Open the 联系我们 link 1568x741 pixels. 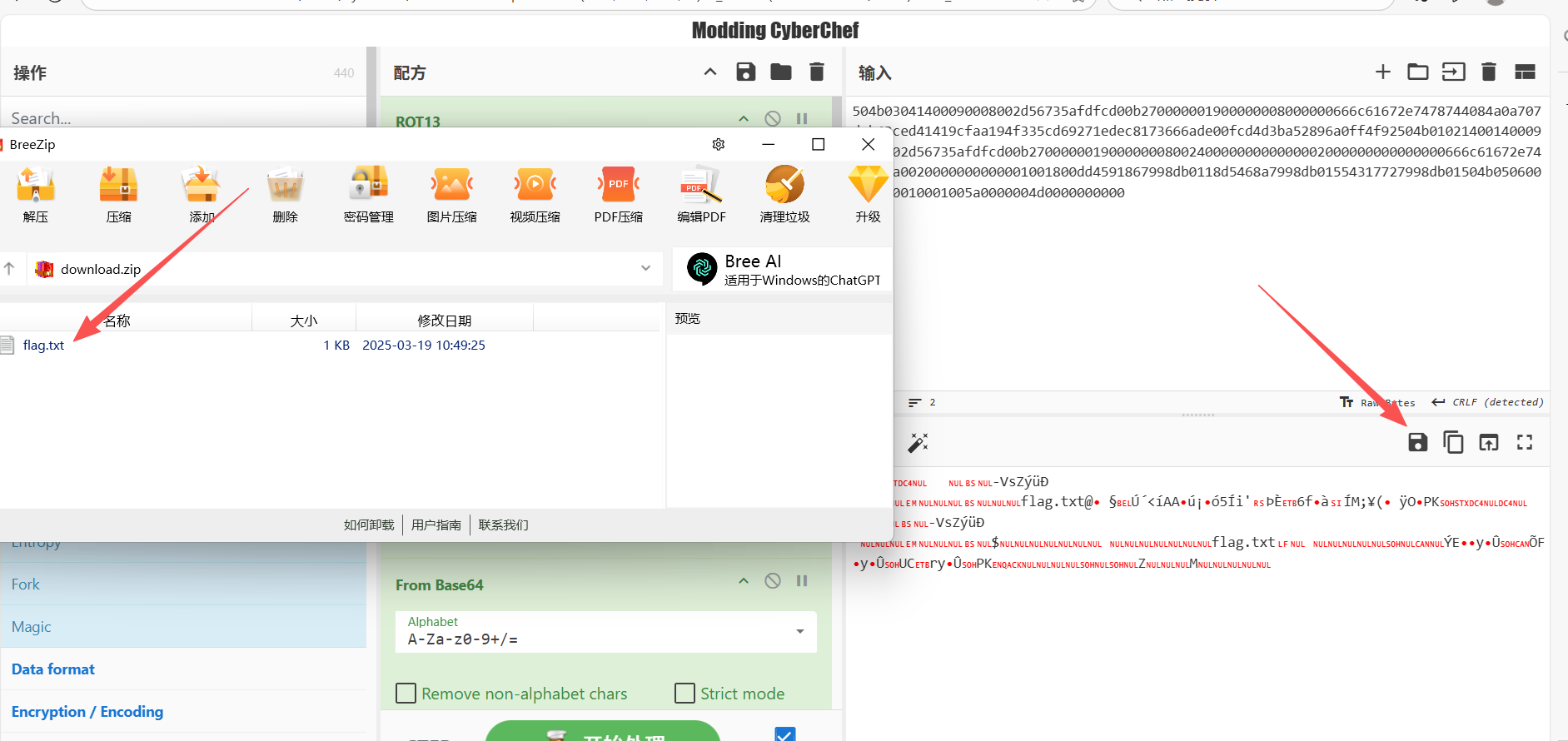pyautogui.click(x=503, y=525)
